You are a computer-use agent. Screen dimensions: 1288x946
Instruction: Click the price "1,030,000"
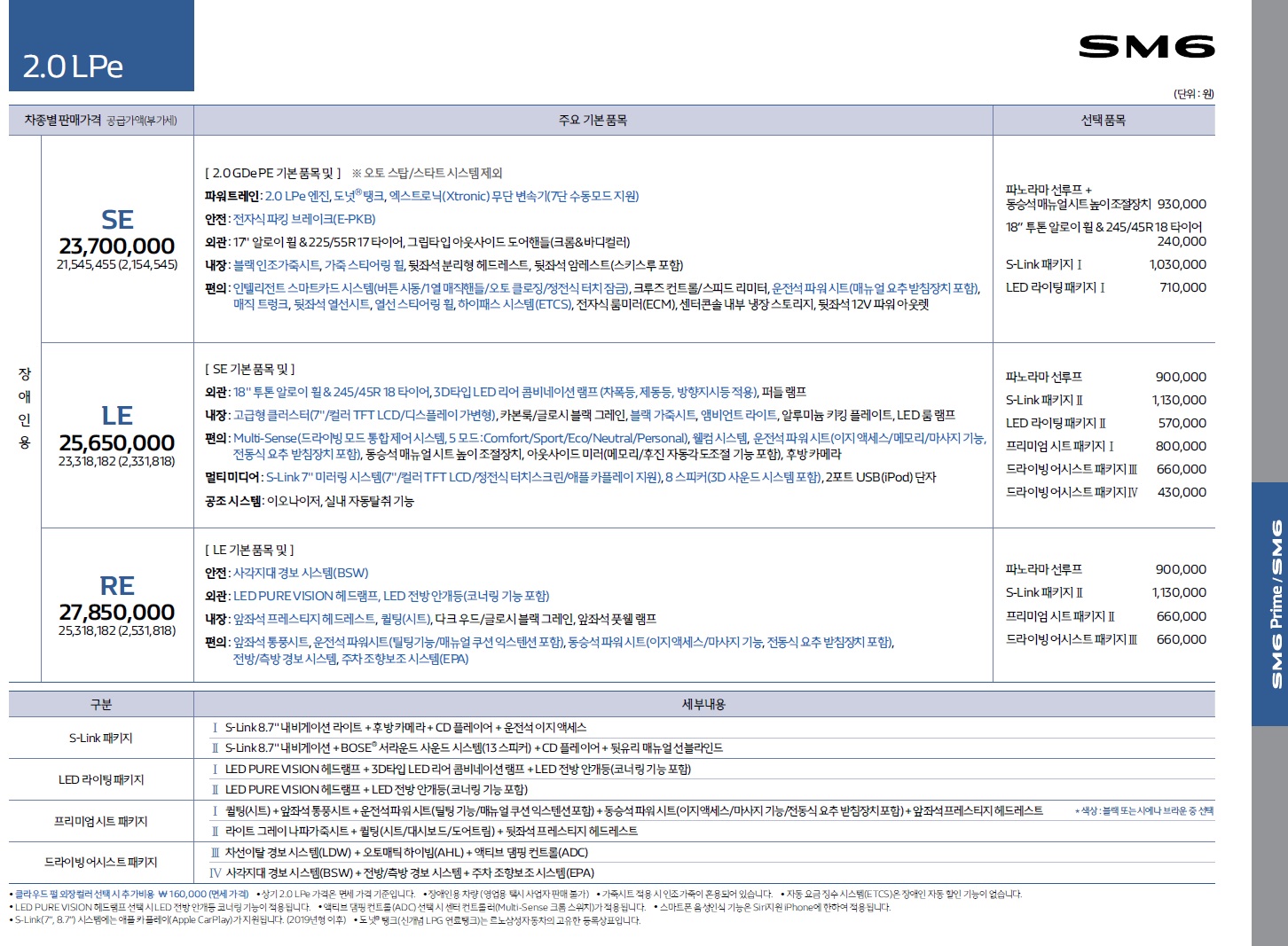point(1178,264)
